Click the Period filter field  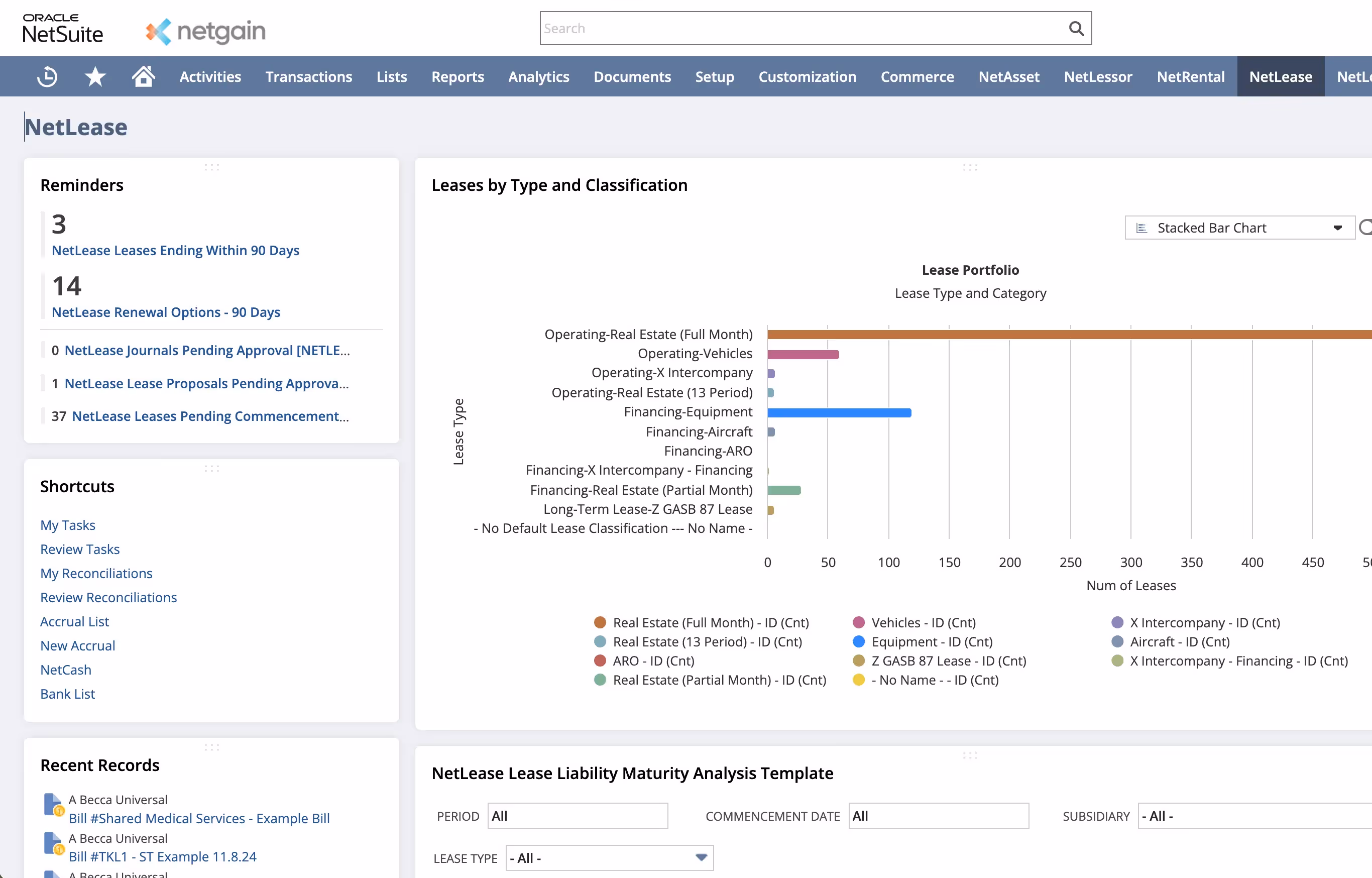pos(577,815)
